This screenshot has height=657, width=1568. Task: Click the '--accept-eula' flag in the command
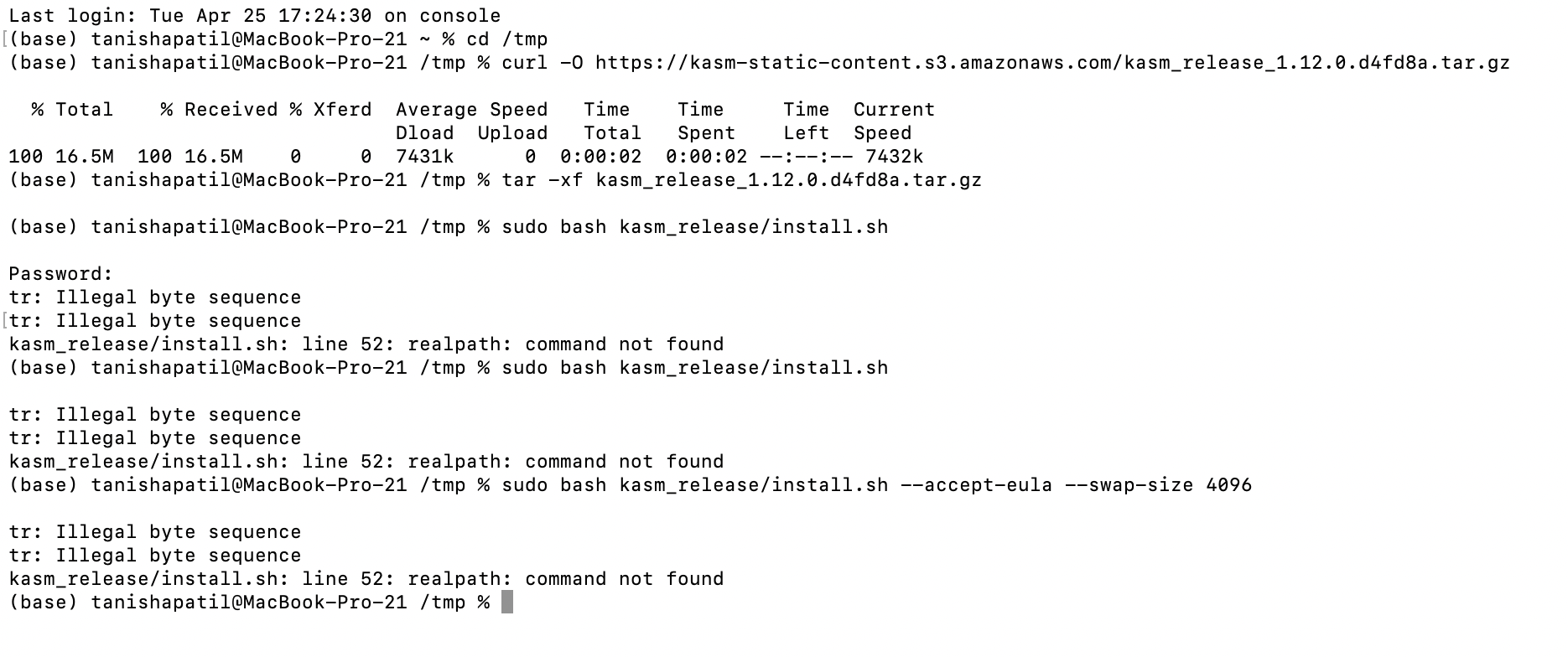pyautogui.click(x=976, y=485)
